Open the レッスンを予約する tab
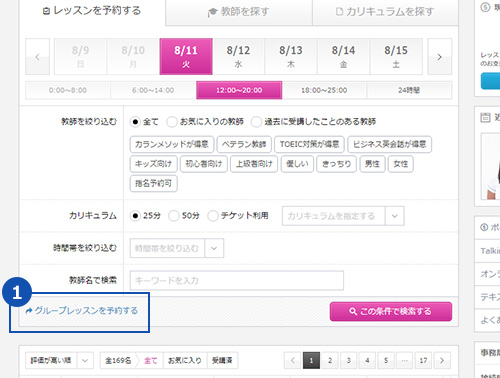This screenshot has width=500, height=378. [x=92, y=11]
